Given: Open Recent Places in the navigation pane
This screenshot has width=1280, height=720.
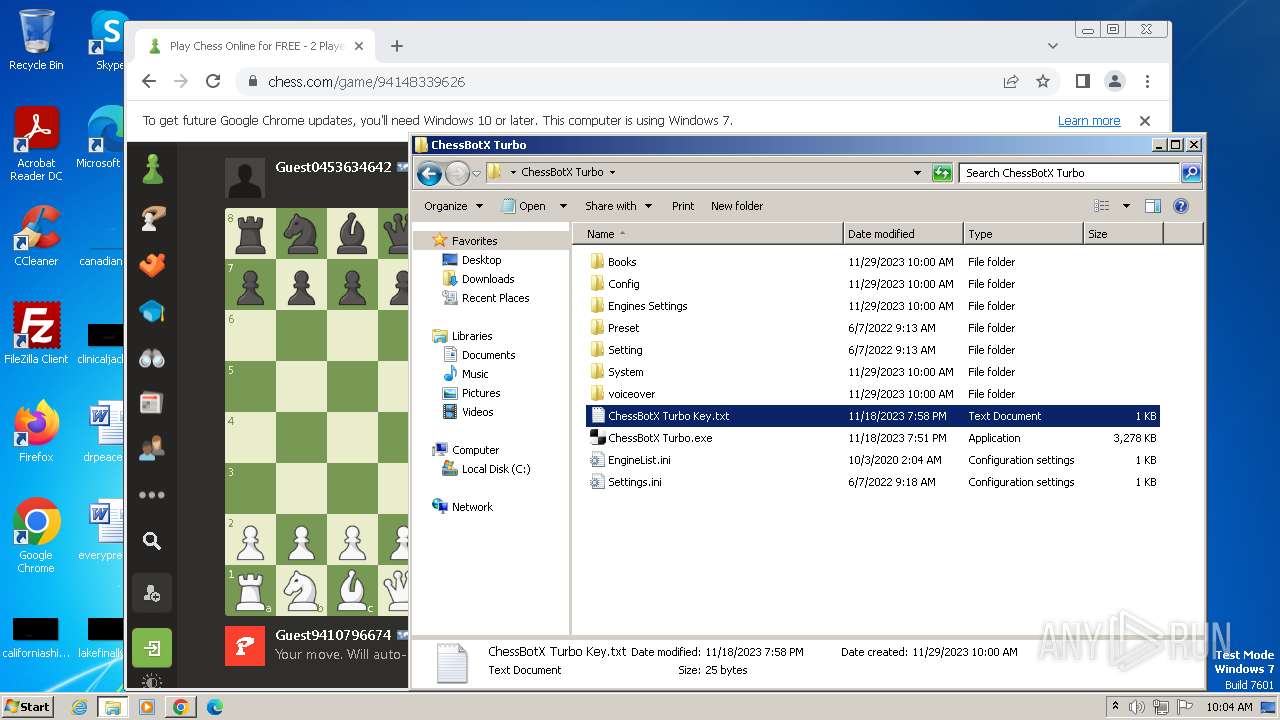Looking at the screenshot, I should coord(495,298).
